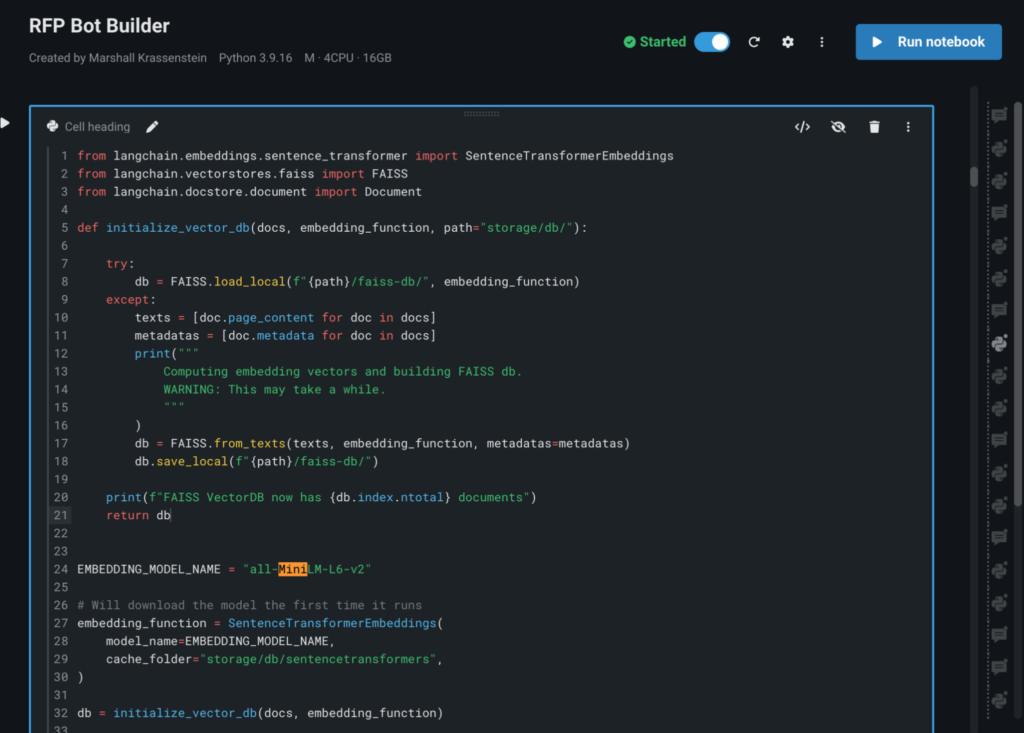The image size is (1024, 733).
Task: Click the Cell heading text field
Action: pos(97,127)
